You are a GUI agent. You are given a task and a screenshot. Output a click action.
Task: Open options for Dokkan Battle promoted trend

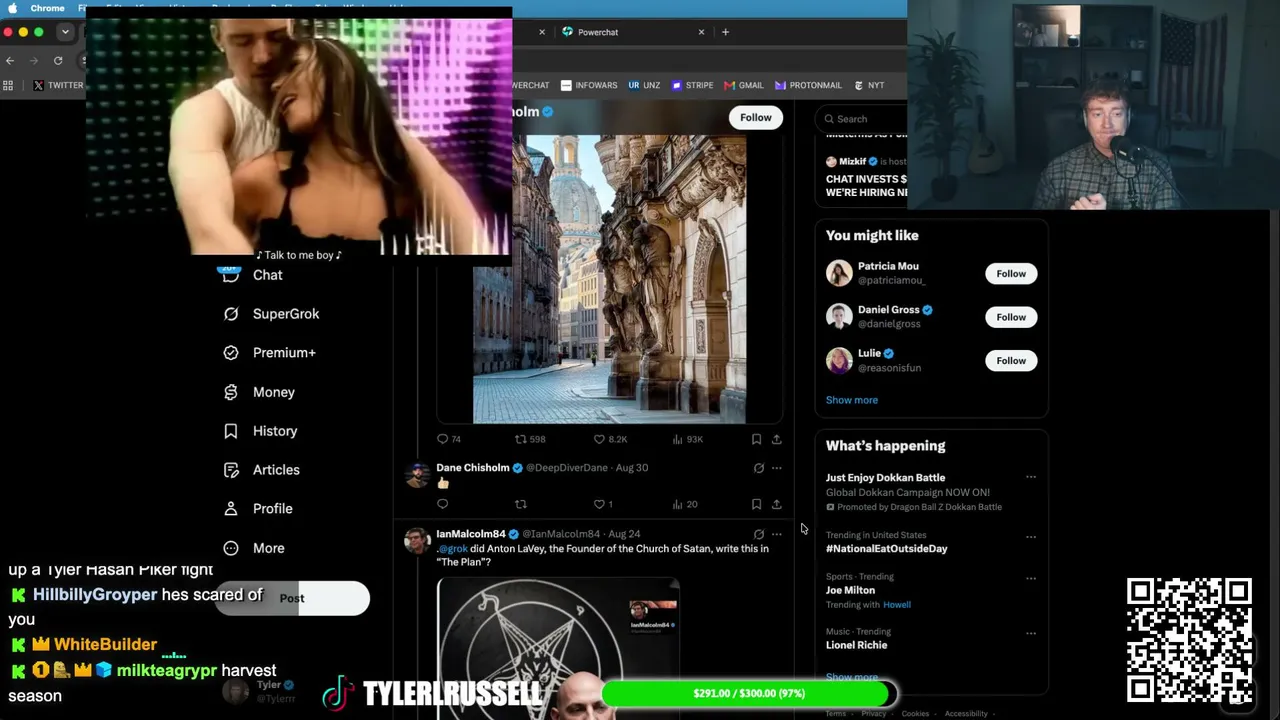pyautogui.click(x=1031, y=477)
